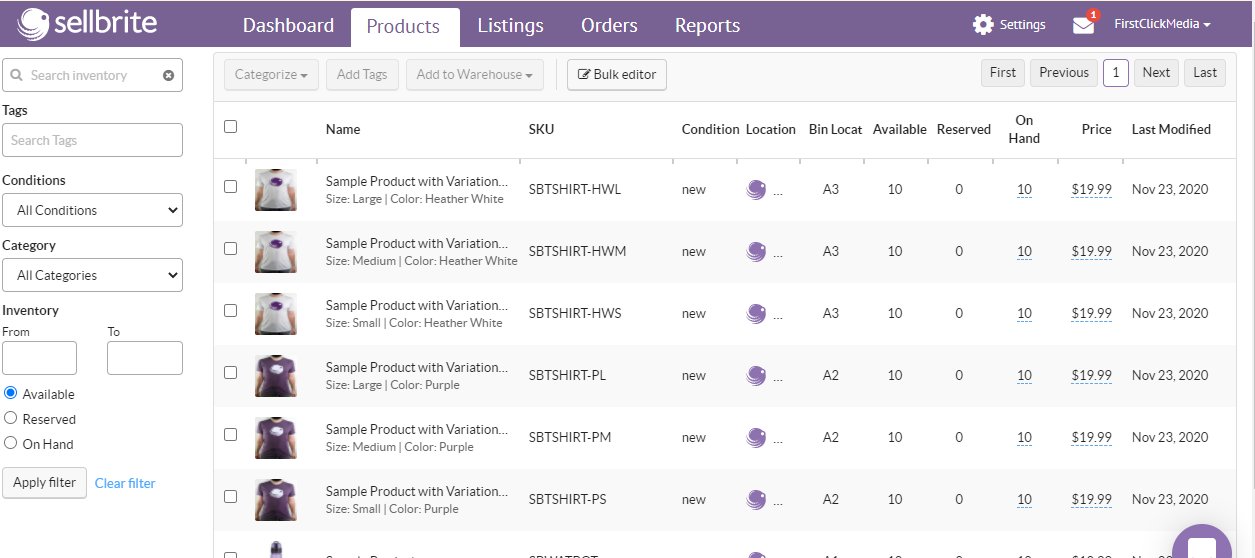Image resolution: width=1255 pixels, height=558 pixels.
Task: Select the On Hand radio button
Action: (11, 443)
